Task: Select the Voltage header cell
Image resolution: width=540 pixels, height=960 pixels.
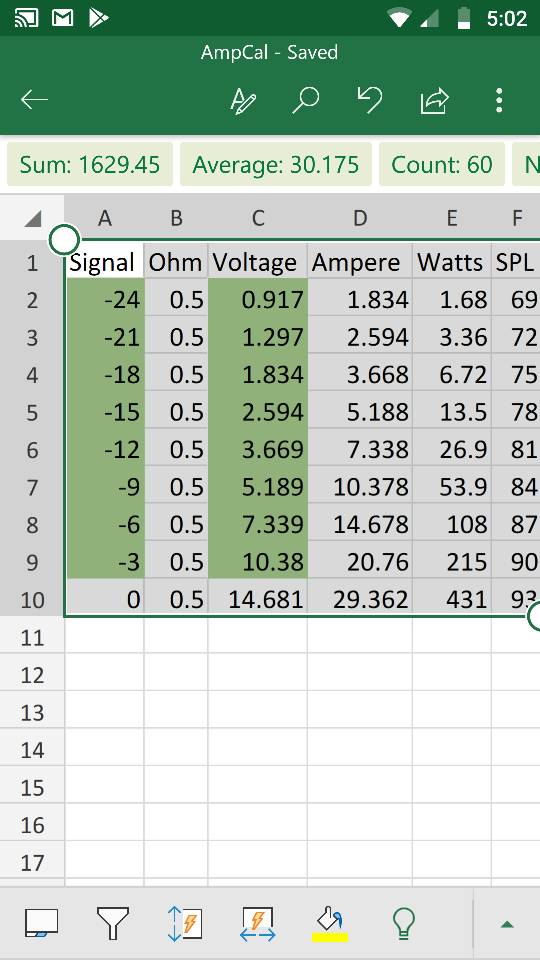Action: (x=258, y=262)
